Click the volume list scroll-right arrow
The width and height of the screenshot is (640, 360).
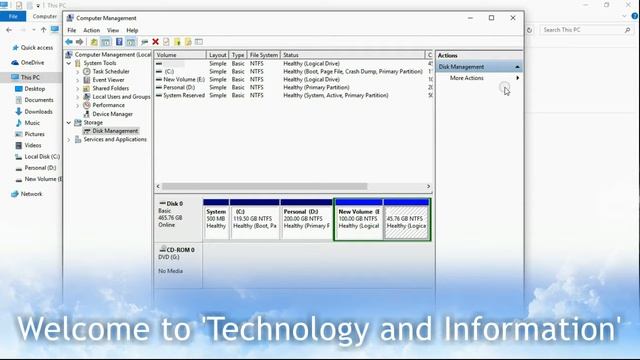pyautogui.click(x=428, y=187)
